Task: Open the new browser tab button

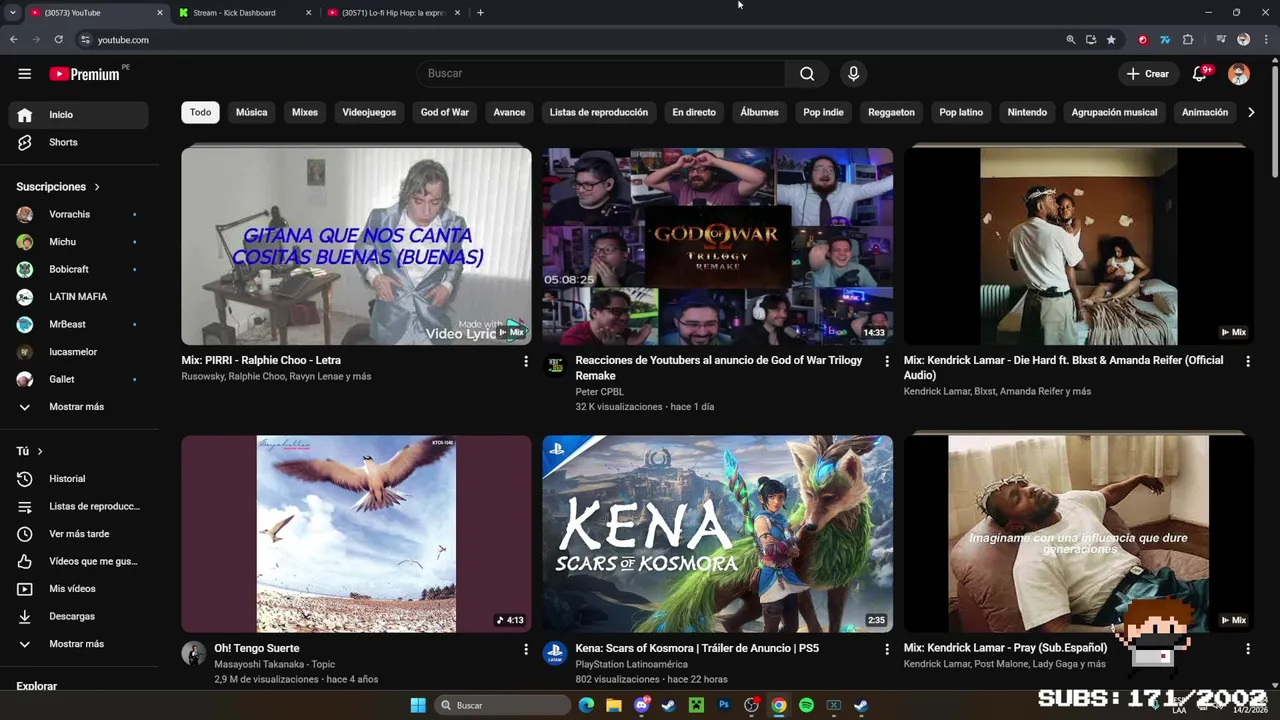Action: tap(480, 13)
